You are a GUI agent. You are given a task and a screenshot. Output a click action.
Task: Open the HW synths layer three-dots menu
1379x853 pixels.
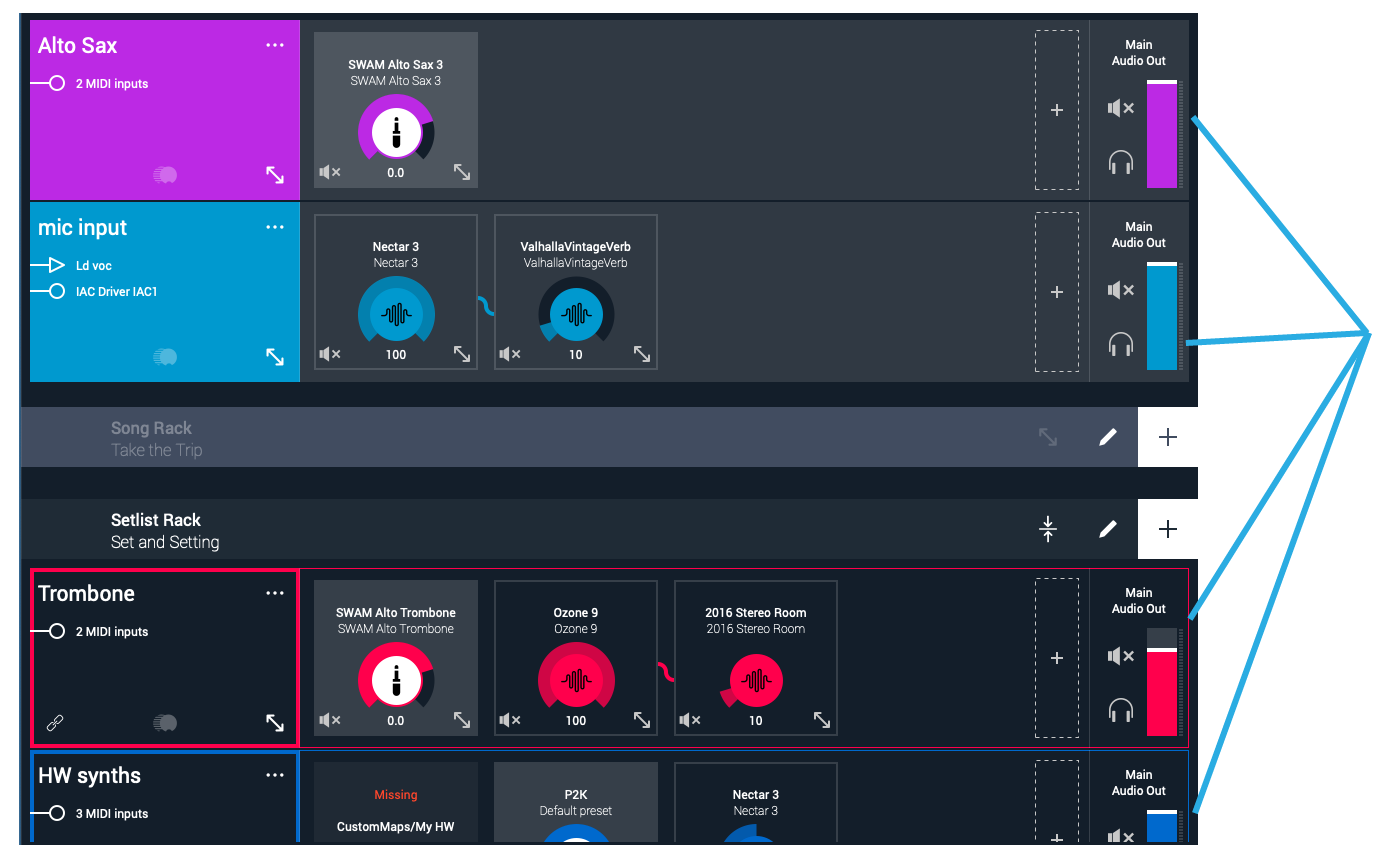[275, 775]
